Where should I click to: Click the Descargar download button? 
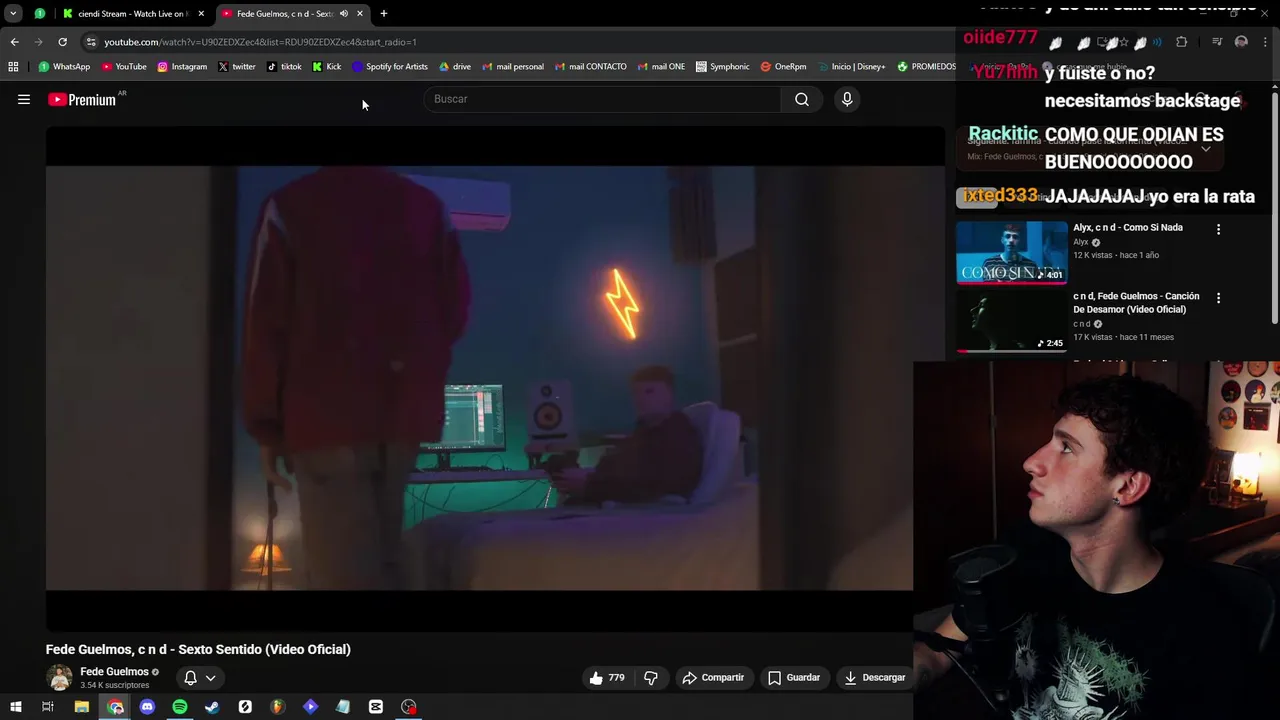(874, 677)
